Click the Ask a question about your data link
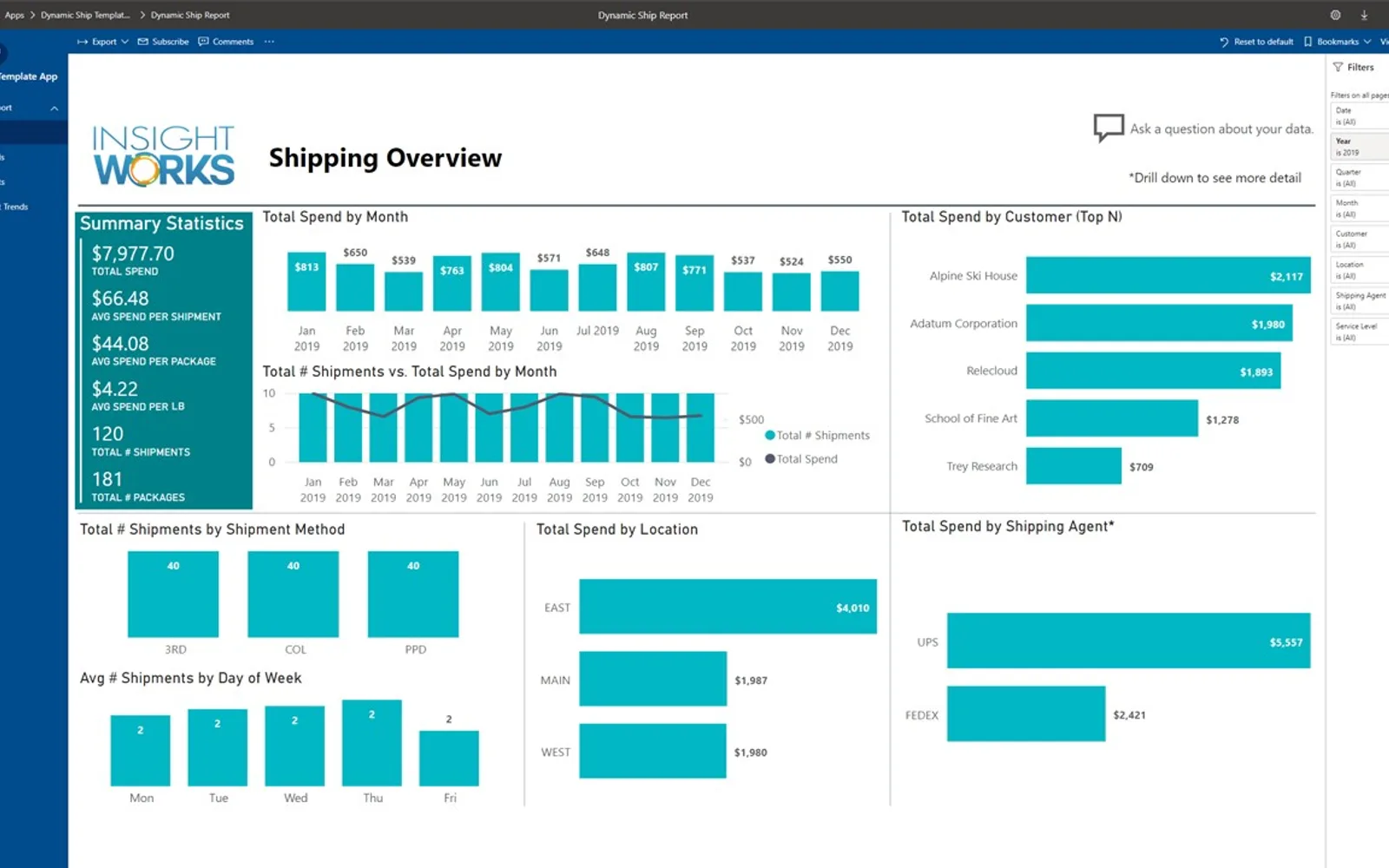 [x=1221, y=128]
